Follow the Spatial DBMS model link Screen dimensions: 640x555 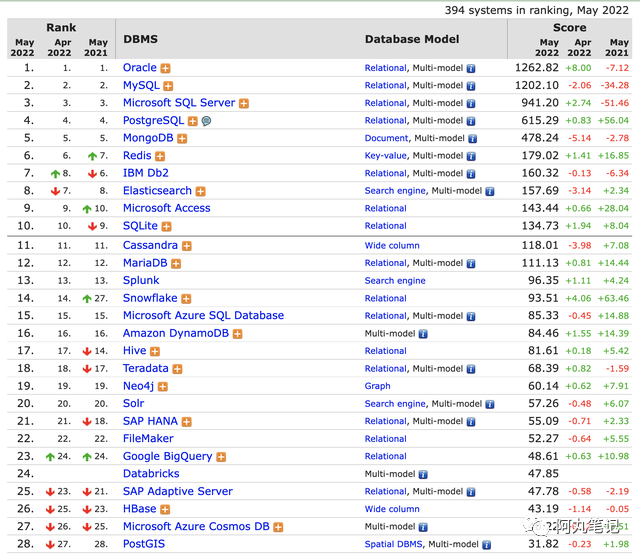click(394, 544)
